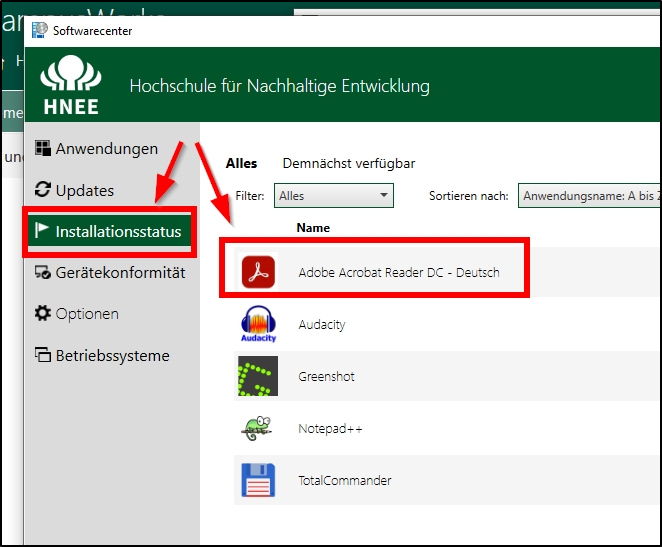Go to Gerätekonformität in the sidebar

click(120, 272)
